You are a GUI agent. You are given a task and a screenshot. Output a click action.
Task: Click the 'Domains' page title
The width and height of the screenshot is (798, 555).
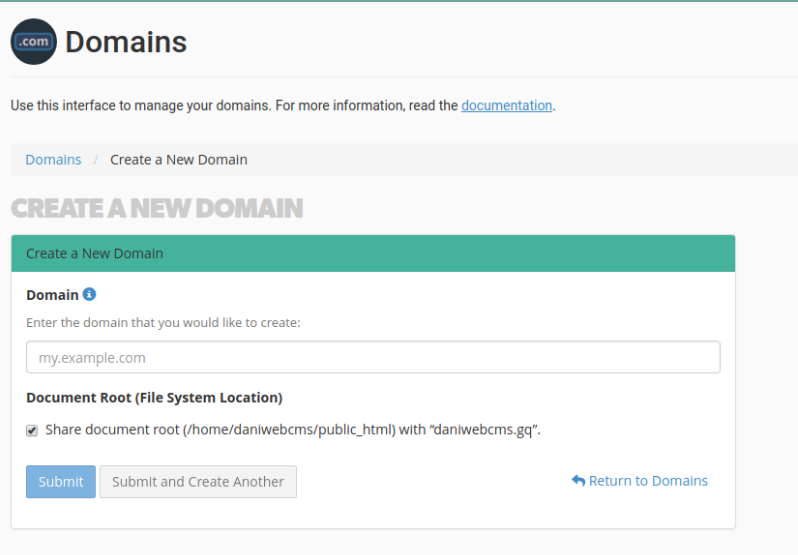126,42
